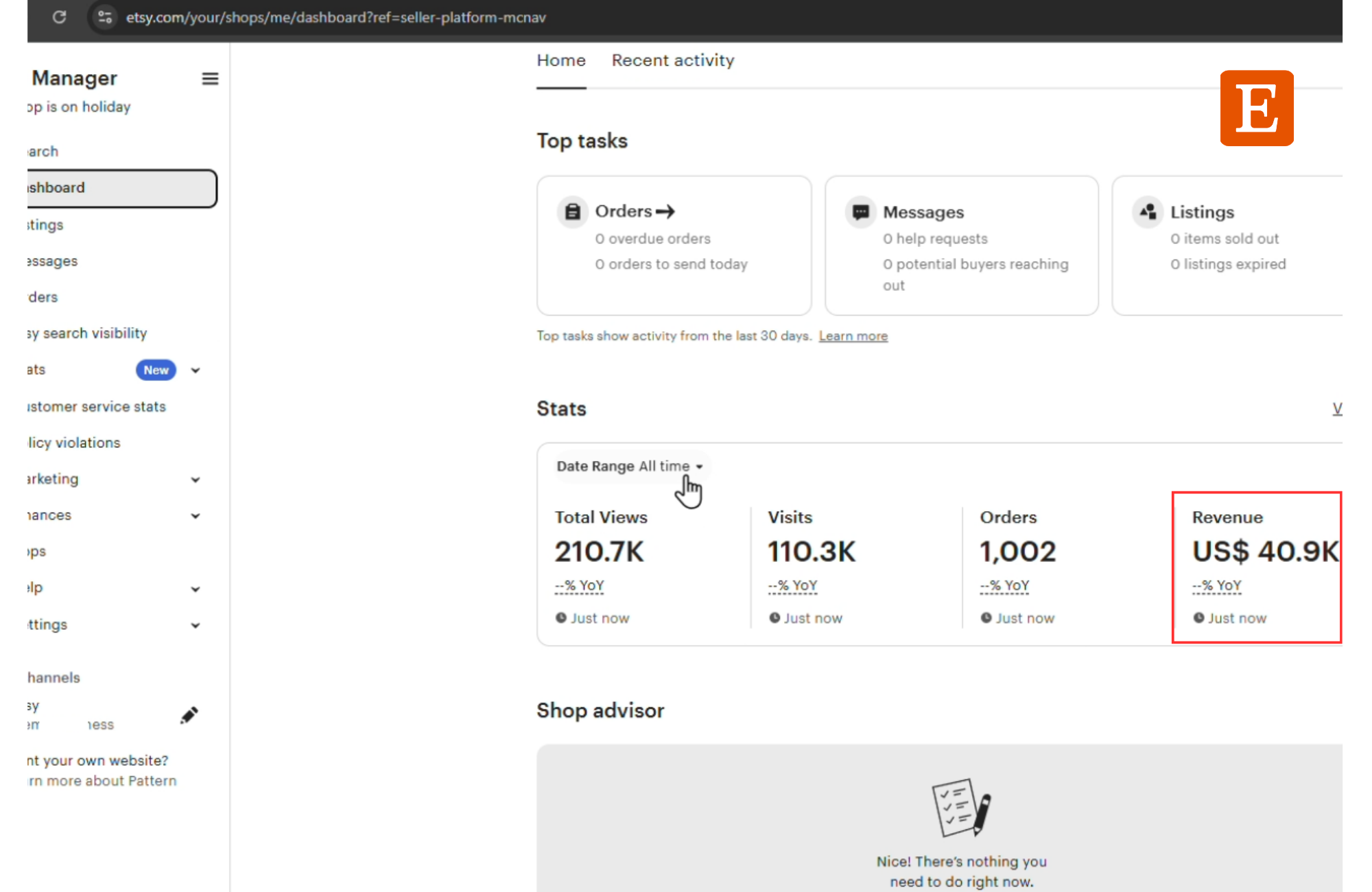Open Etsy search visibility in sidebar
The width and height of the screenshot is (1372, 892).
[87, 333]
